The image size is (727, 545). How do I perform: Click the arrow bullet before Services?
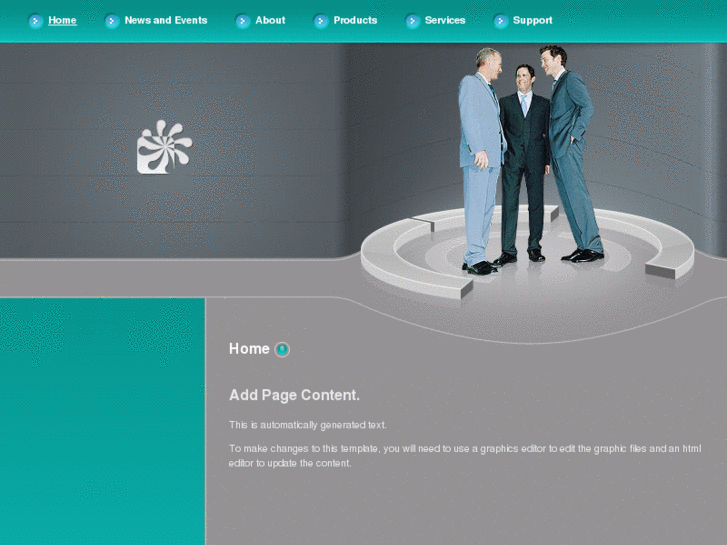(413, 21)
